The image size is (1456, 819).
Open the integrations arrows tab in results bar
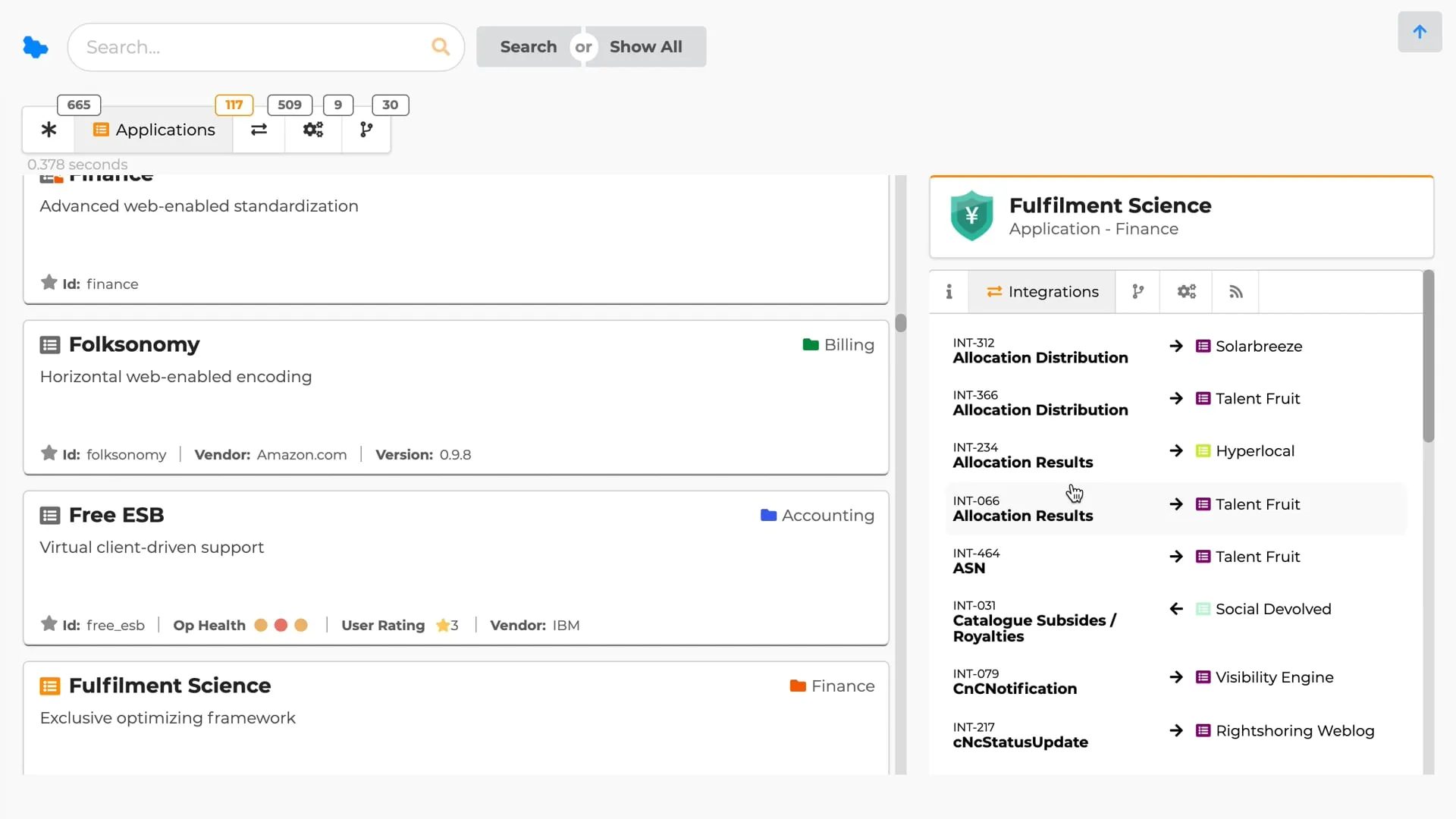pos(259,130)
